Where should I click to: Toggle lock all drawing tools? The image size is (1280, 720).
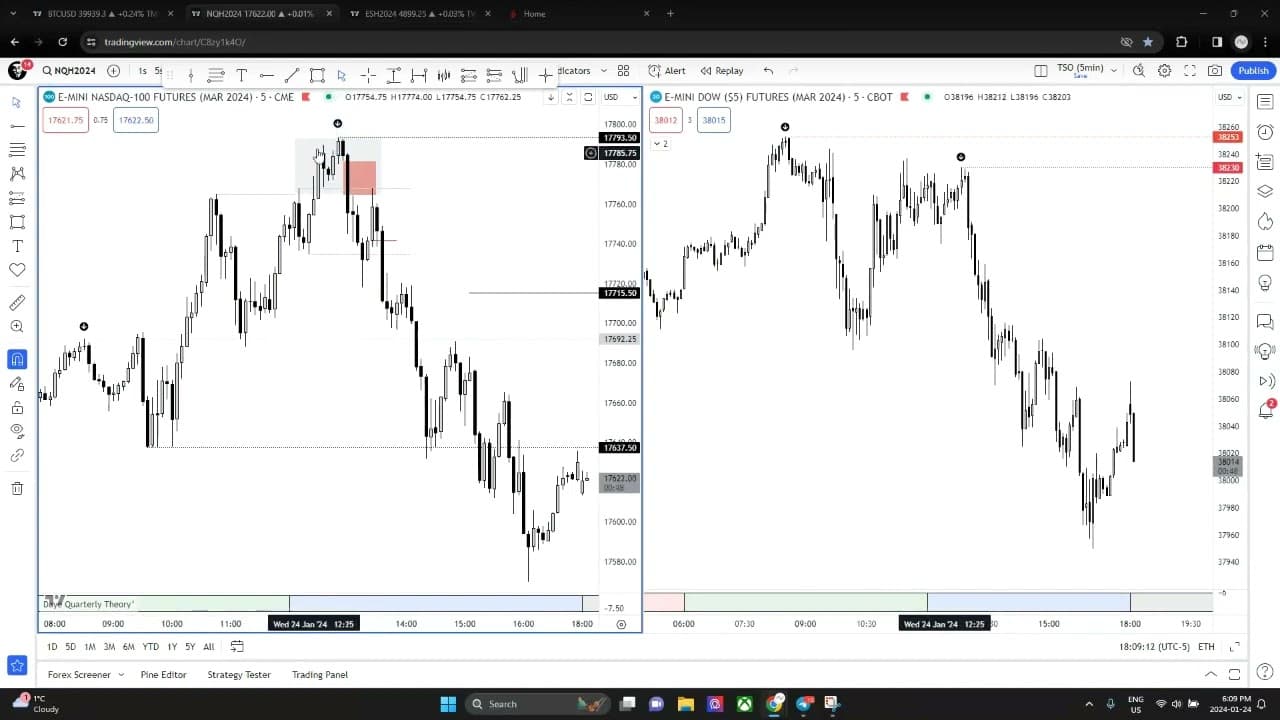[17, 407]
